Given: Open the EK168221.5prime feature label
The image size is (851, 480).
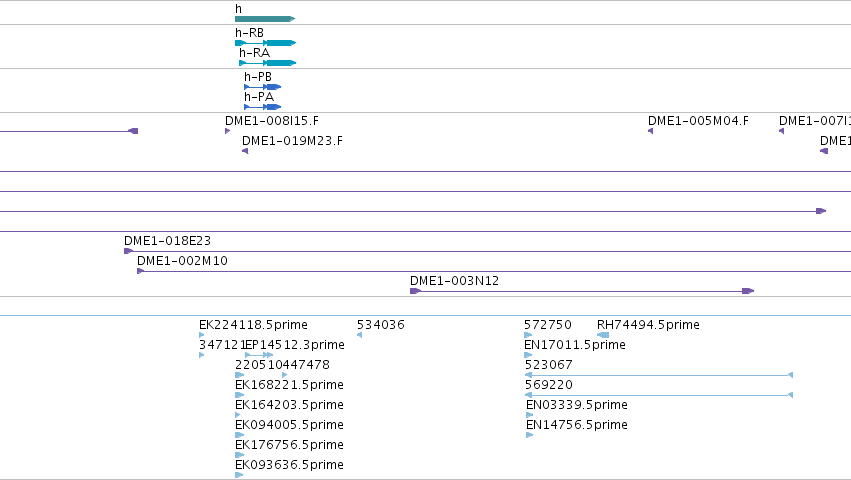Looking at the screenshot, I should click(x=289, y=384).
